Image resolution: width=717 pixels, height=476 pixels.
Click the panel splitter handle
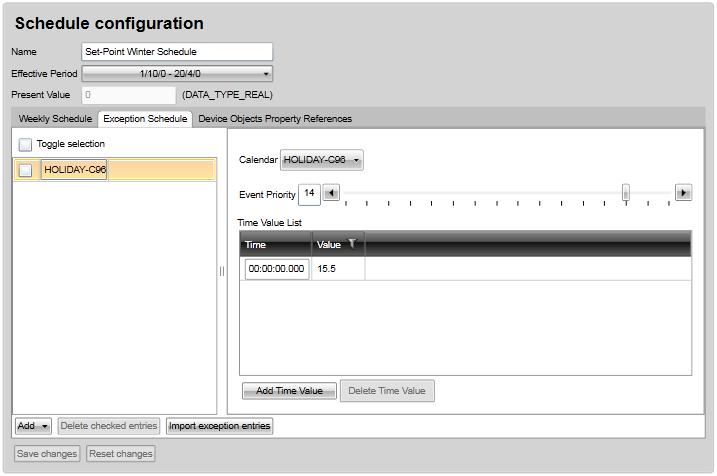(x=222, y=271)
